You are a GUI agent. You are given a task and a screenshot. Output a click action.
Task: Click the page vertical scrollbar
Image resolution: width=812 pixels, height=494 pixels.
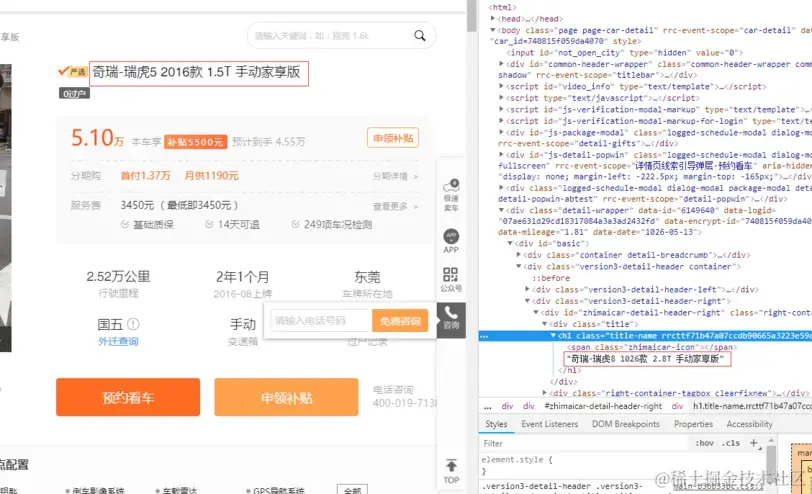(x=471, y=16)
